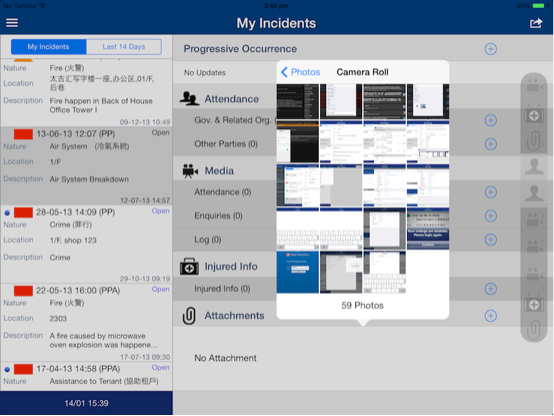The width and height of the screenshot is (554, 416).
Task: Tap the share icon in header
Action: click(536, 23)
